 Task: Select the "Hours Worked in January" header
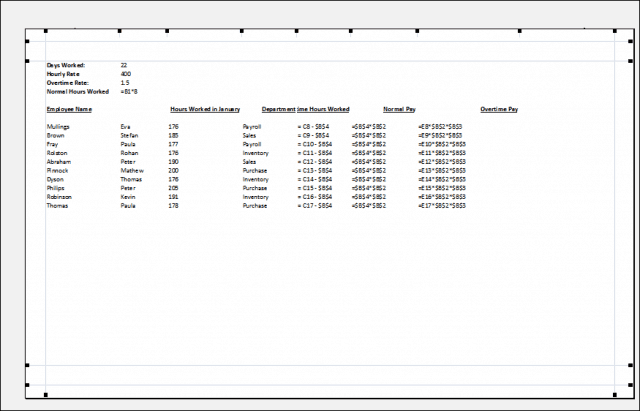pos(204,108)
